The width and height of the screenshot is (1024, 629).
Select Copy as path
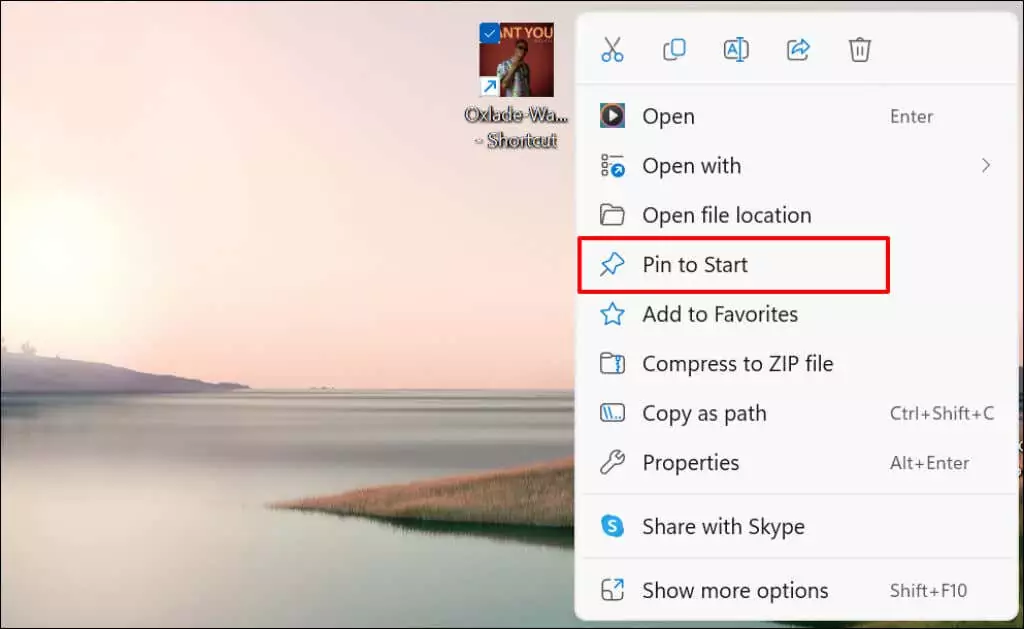[x=796, y=413]
